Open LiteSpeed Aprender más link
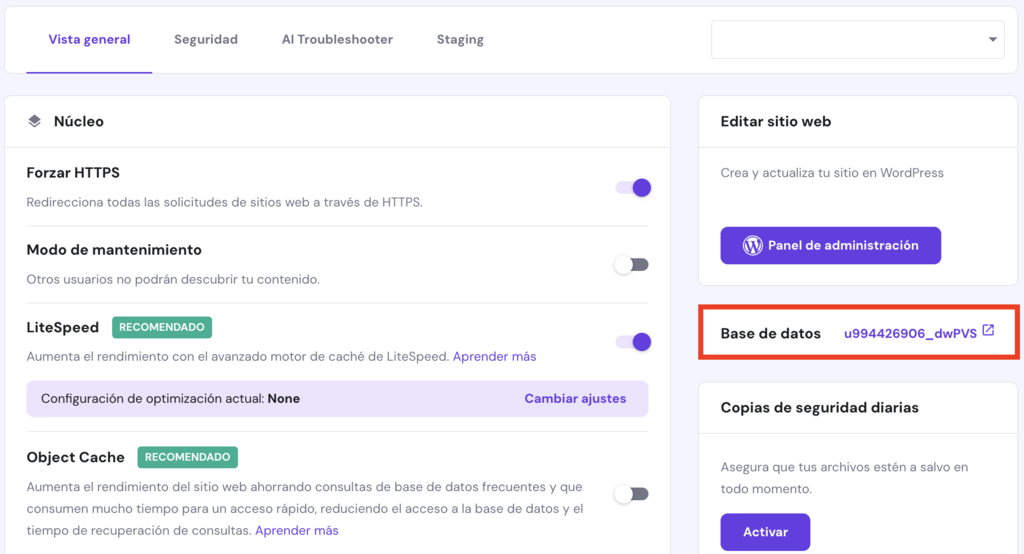1024x554 pixels. click(x=494, y=356)
